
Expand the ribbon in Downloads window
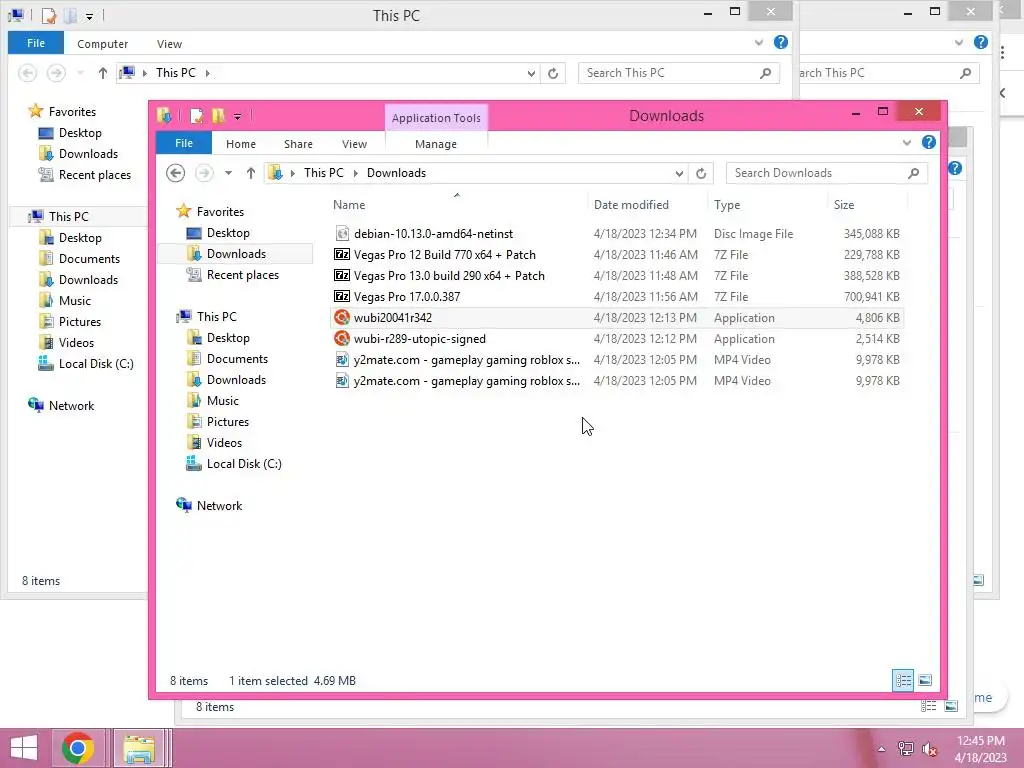point(906,142)
